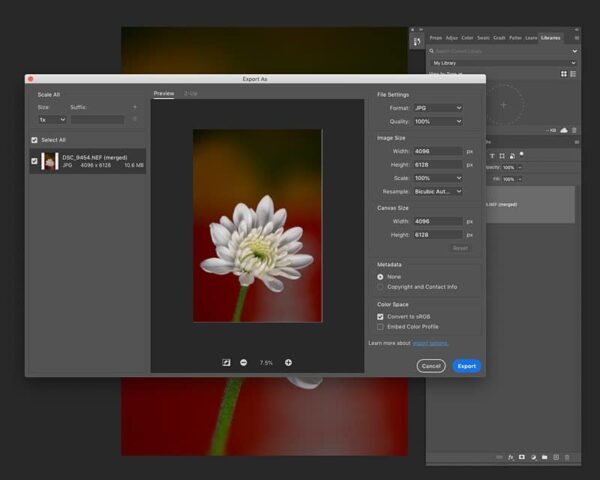Image resolution: width=600 pixels, height=480 pixels.
Task: Zoom in the export preview
Action: point(288,362)
